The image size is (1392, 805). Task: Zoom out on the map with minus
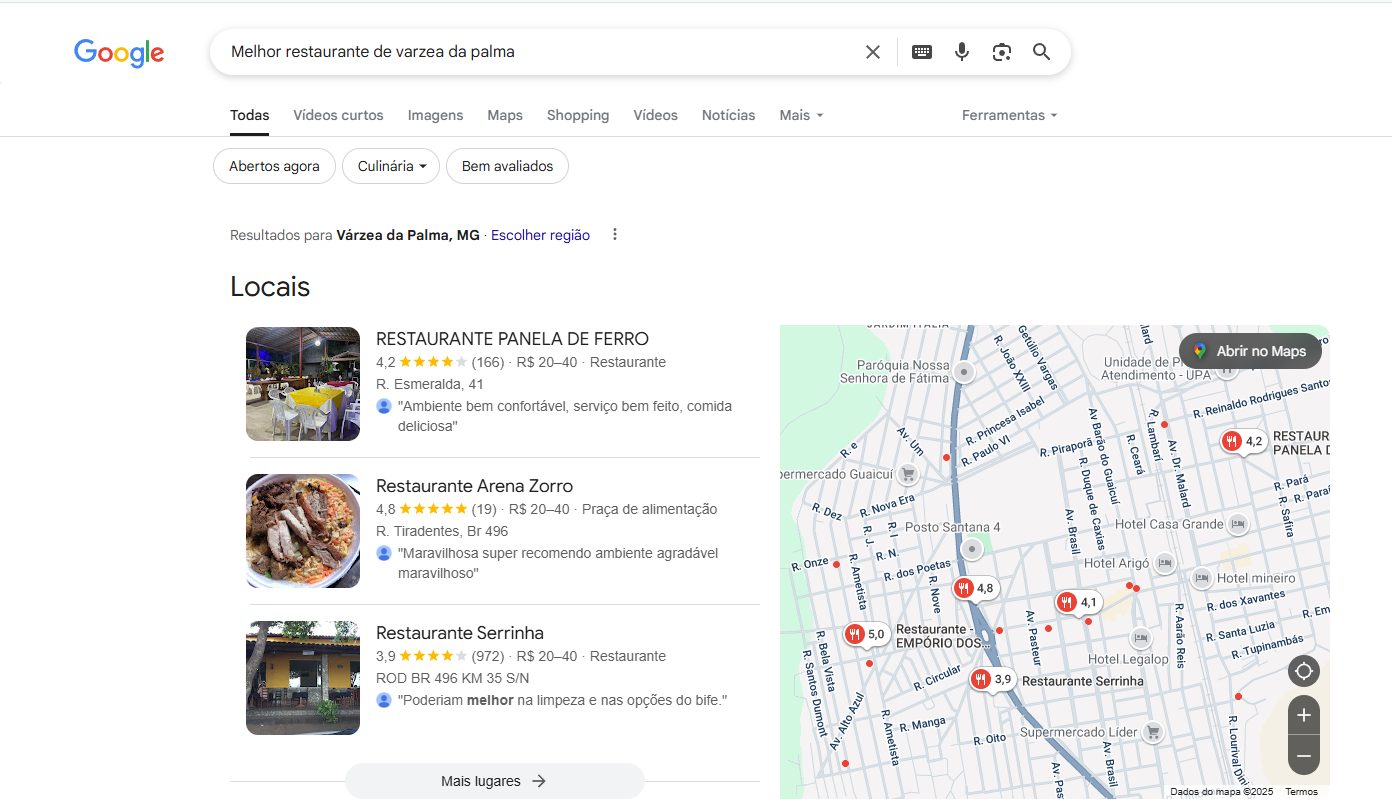coord(1304,755)
